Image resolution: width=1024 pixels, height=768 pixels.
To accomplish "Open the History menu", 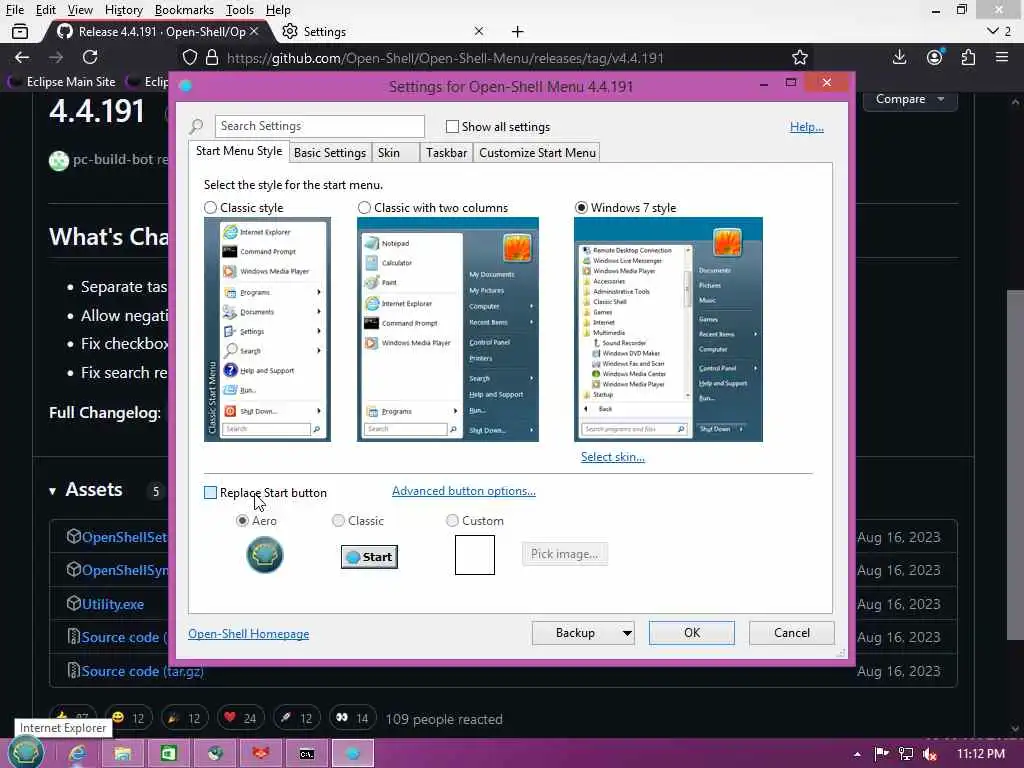I will [123, 10].
